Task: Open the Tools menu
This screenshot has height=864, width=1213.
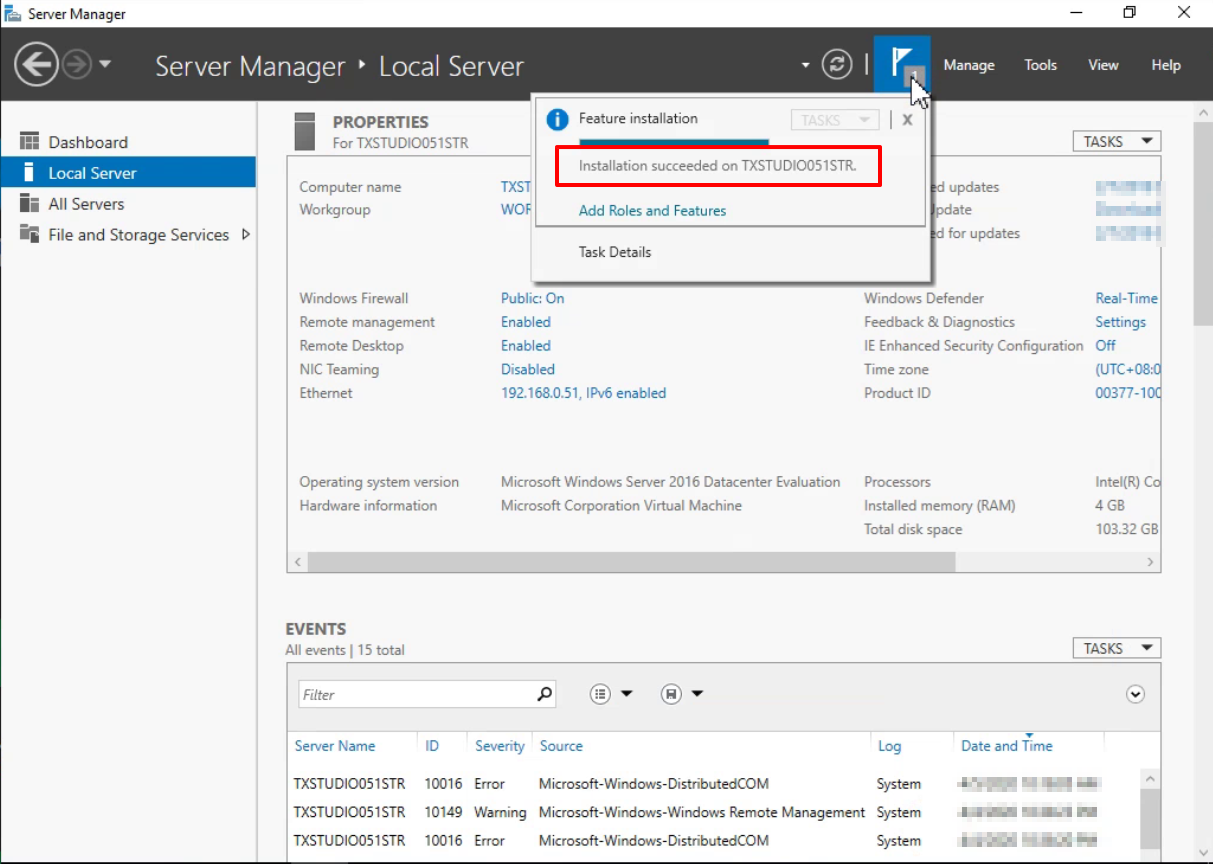Action: click(1040, 65)
